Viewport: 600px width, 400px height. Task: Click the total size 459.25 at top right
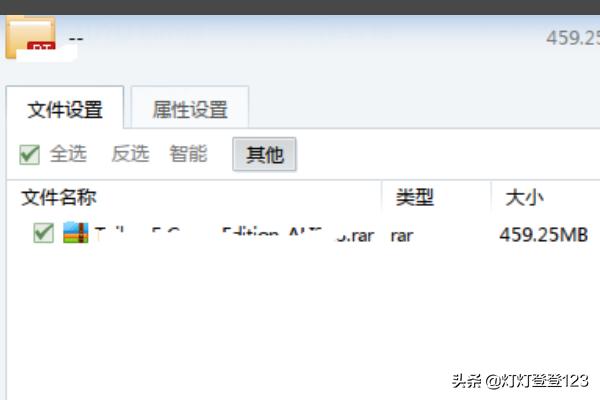point(571,38)
